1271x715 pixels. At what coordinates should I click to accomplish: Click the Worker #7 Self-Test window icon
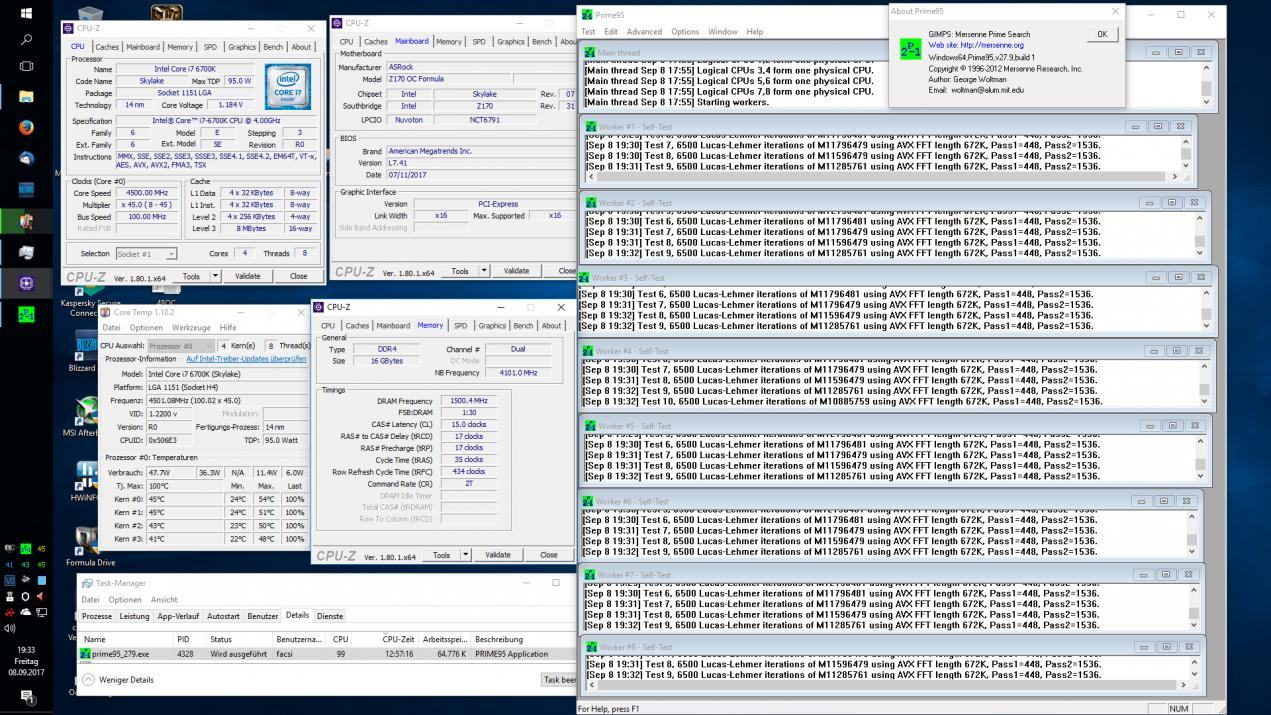click(590, 575)
